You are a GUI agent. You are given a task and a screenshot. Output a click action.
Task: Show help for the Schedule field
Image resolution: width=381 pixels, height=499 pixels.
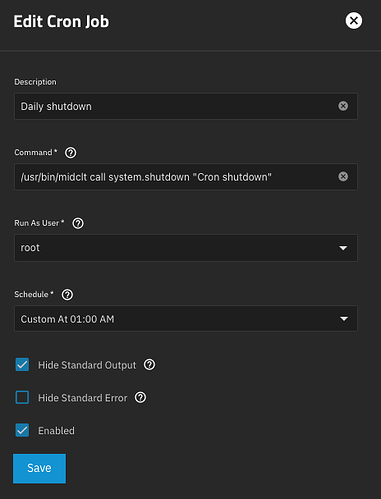(67, 294)
